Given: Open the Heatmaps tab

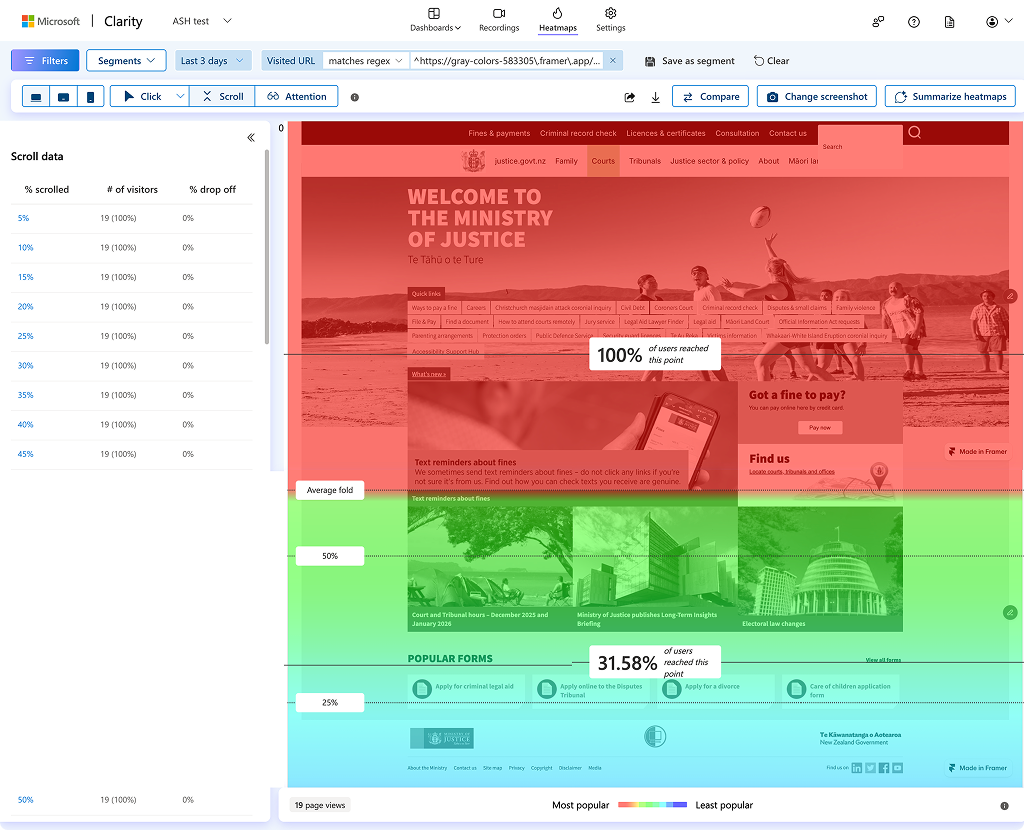Looking at the screenshot, I should coord(558,20).
